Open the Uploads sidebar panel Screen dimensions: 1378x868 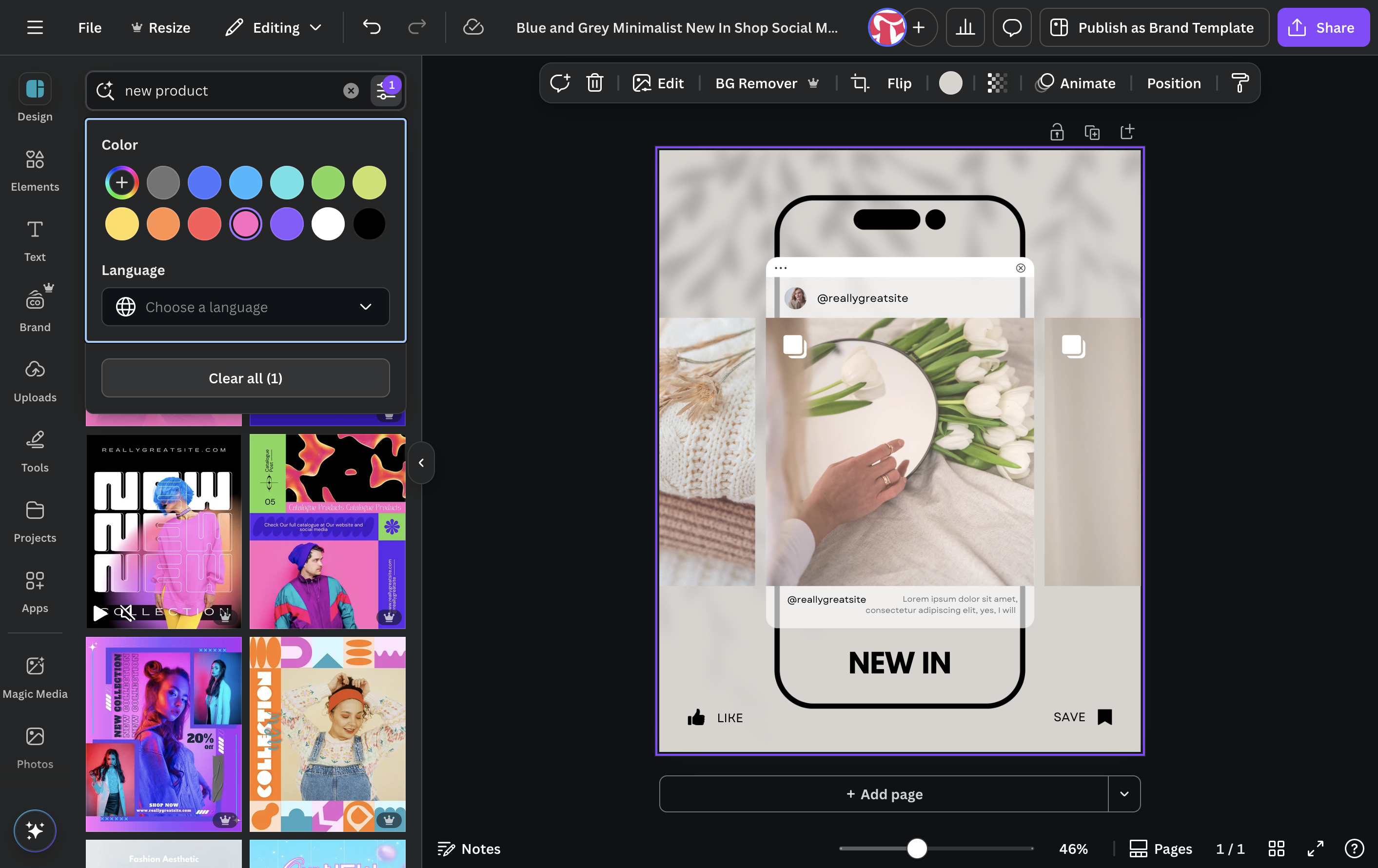[x=35, y=380]
